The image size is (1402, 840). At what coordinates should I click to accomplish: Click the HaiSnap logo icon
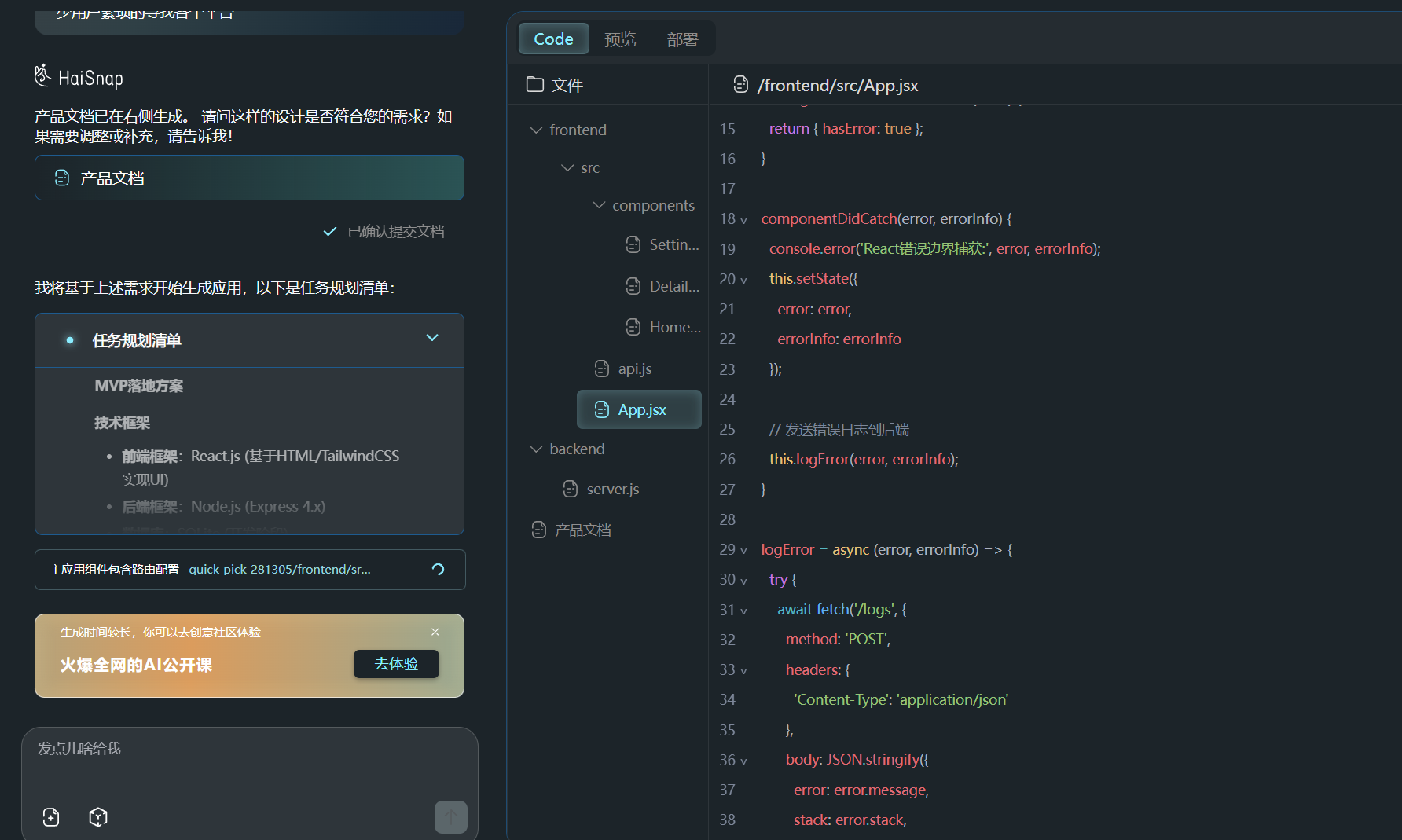coord(42,75)
